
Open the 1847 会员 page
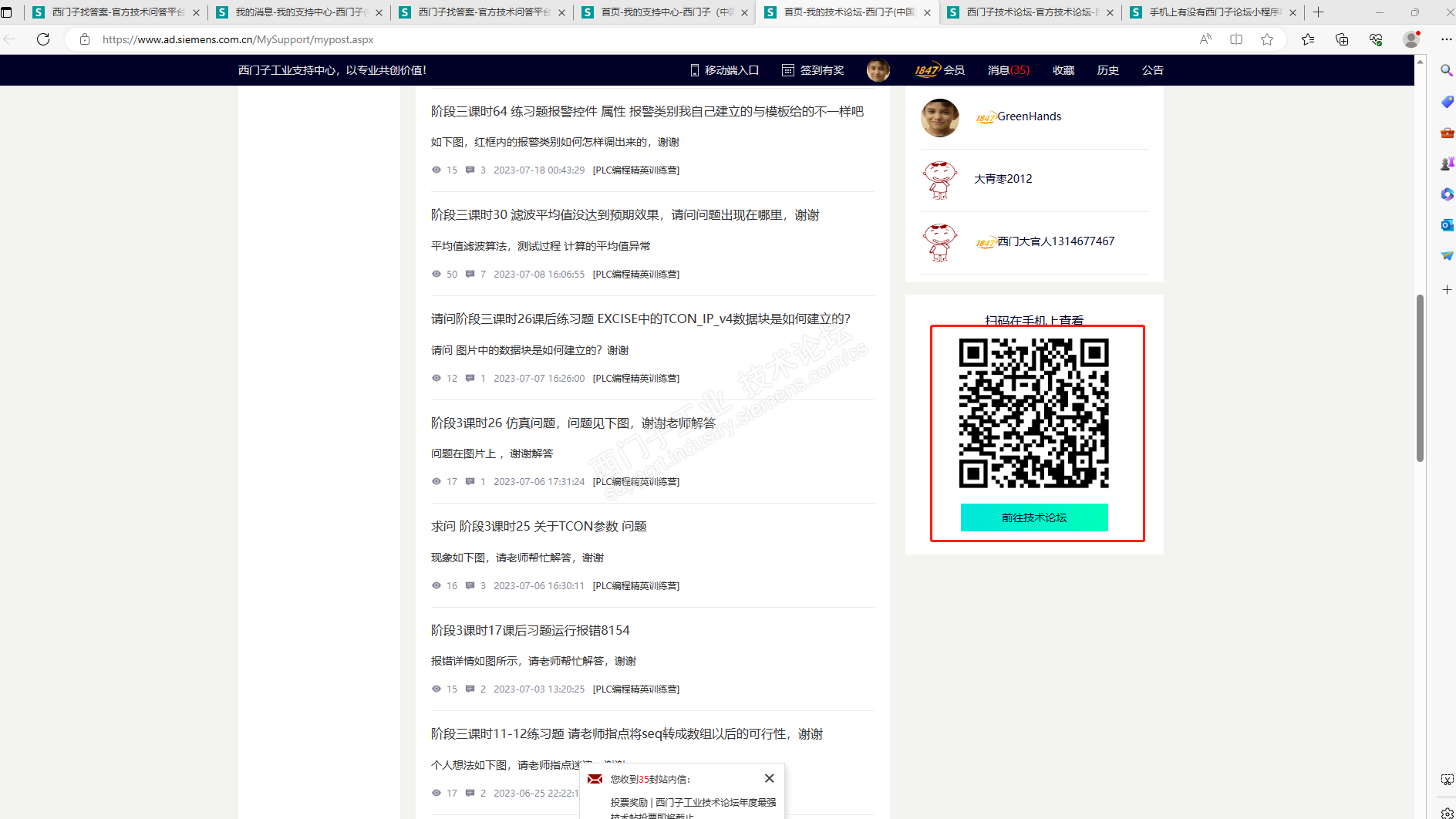click(x=939, y=70)
